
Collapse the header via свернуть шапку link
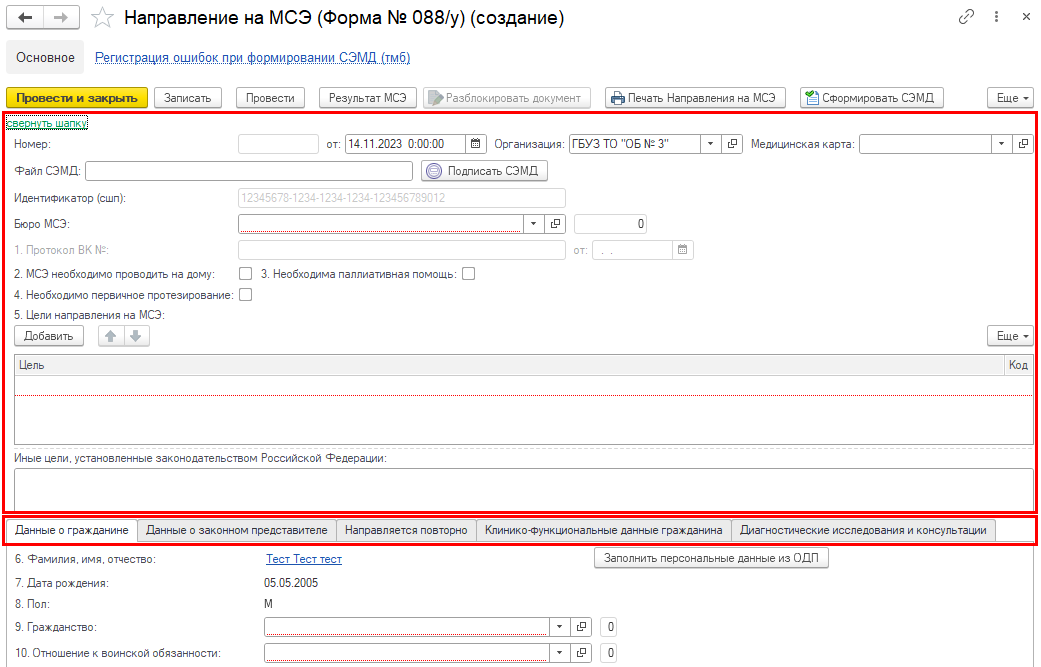click(x=46, y=123)
